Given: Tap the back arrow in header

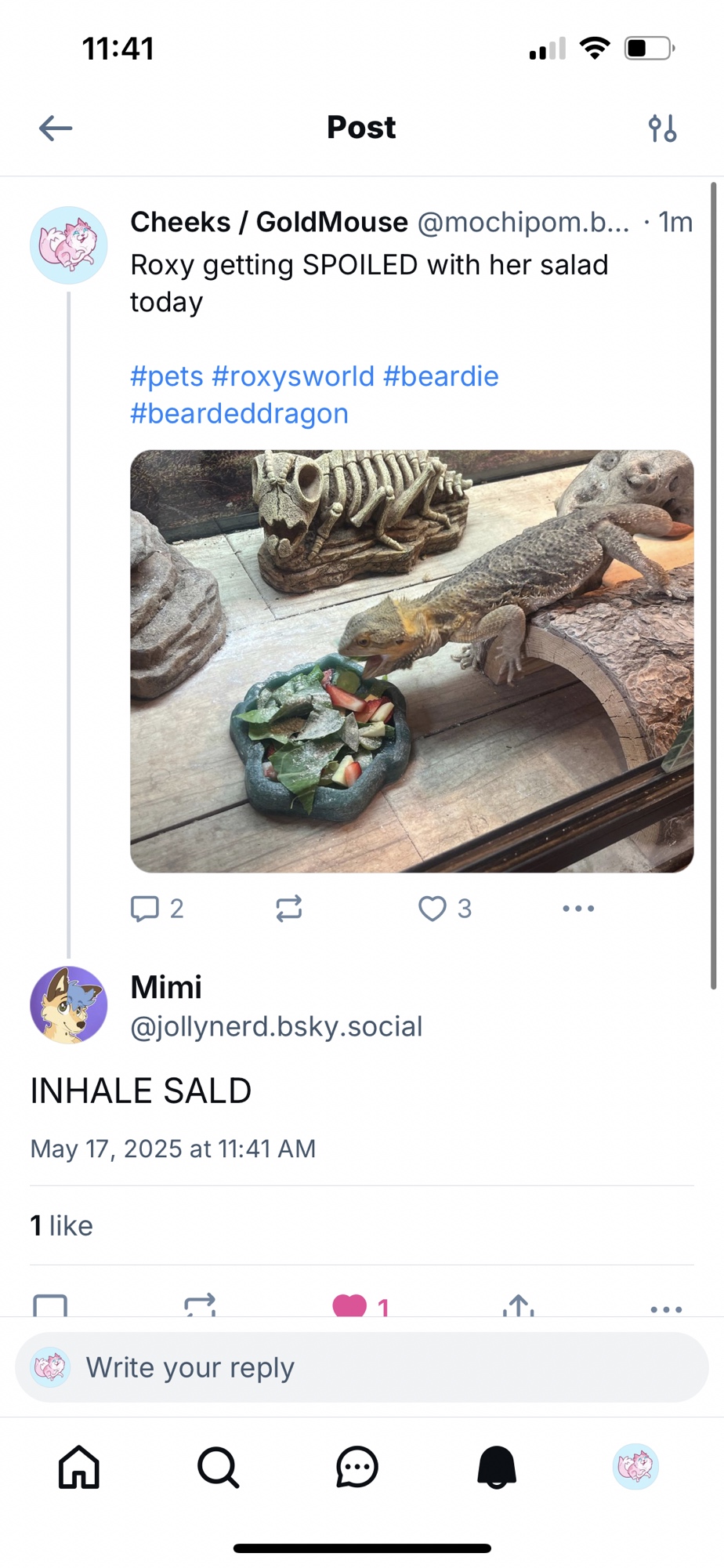Looking at the screenshot, I should [56, 128].
